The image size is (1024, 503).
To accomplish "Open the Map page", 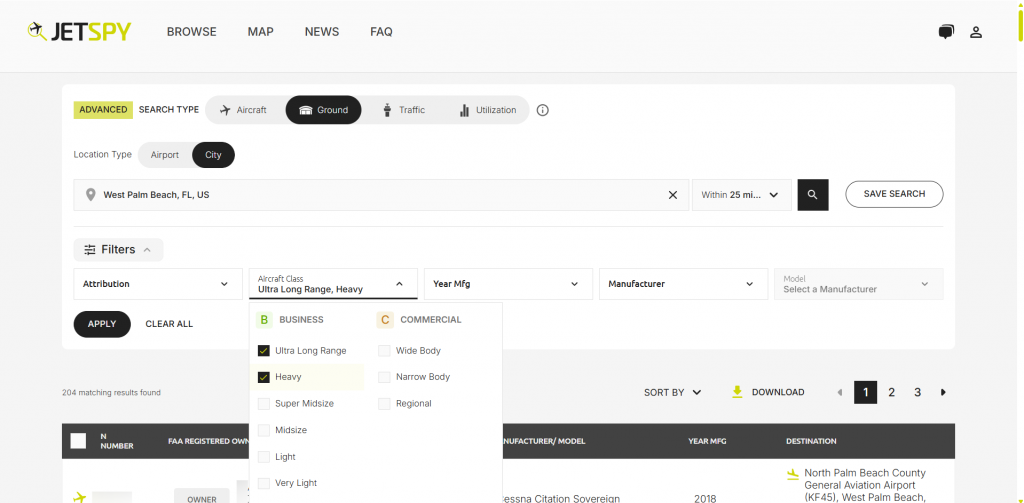I will click(261, 31).
